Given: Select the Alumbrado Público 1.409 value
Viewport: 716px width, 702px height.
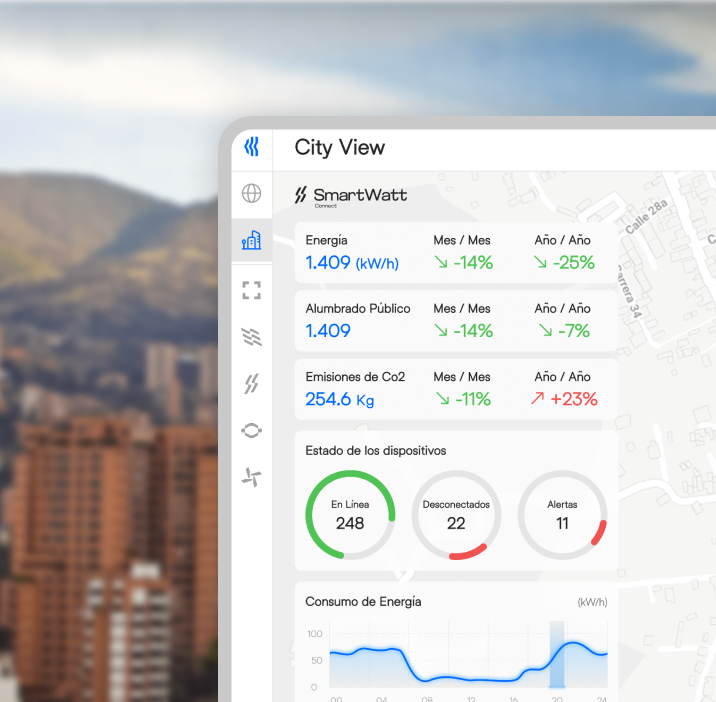Looking at the screenshot, I should [x=328, y=331].
